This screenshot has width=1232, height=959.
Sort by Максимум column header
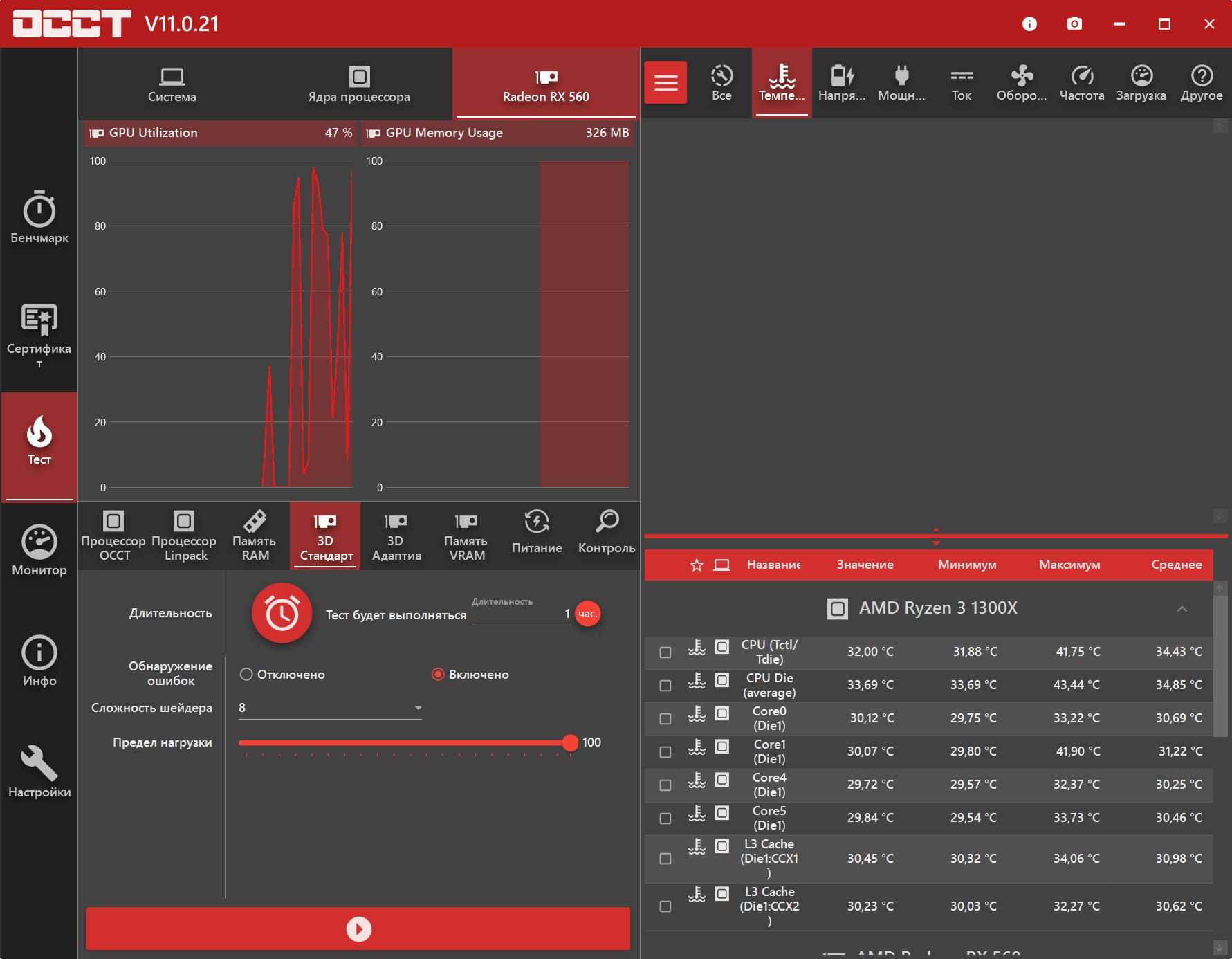pyautogui.click(x=1069, y=565)
